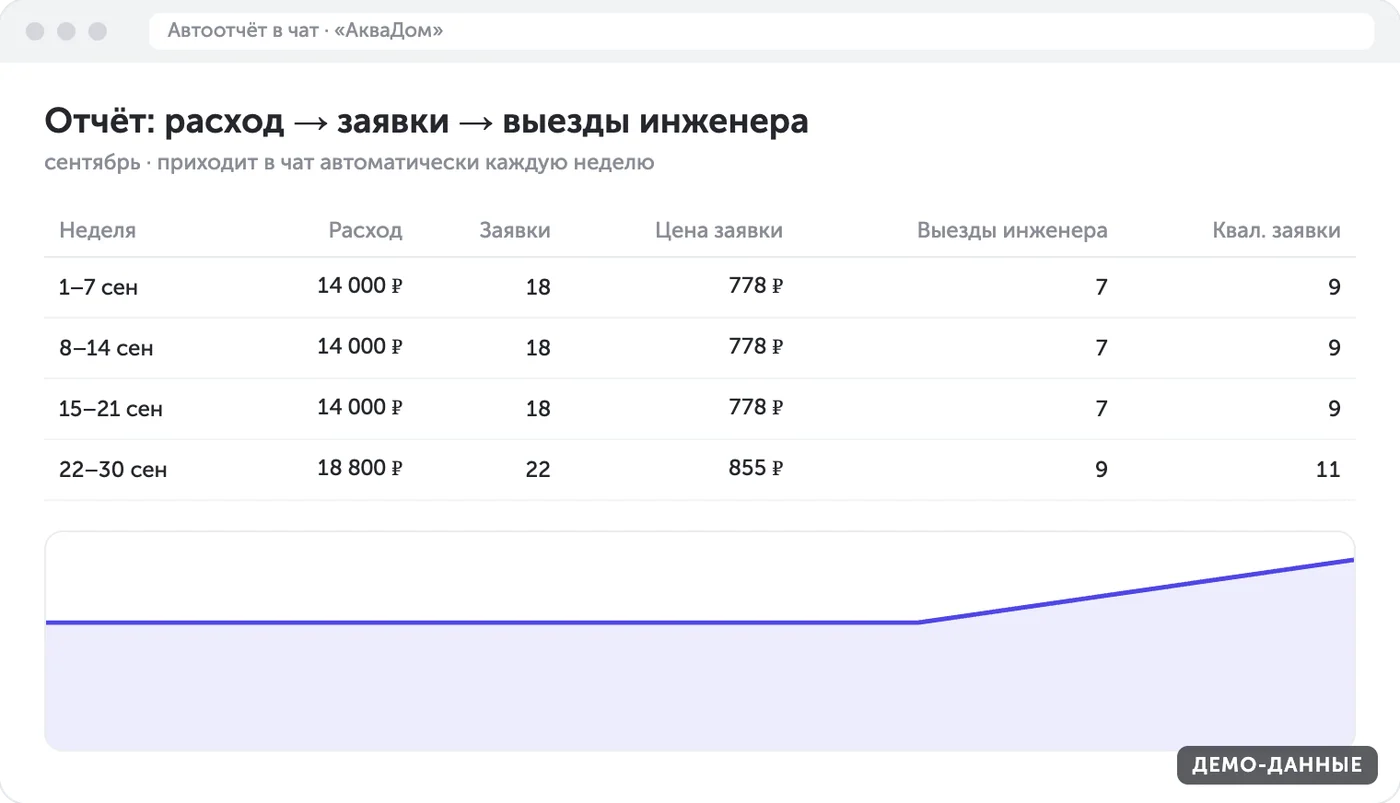
Task: Click the 14 000 ₽ spend in the 8–14 сен row
Action: pos(360,347)
